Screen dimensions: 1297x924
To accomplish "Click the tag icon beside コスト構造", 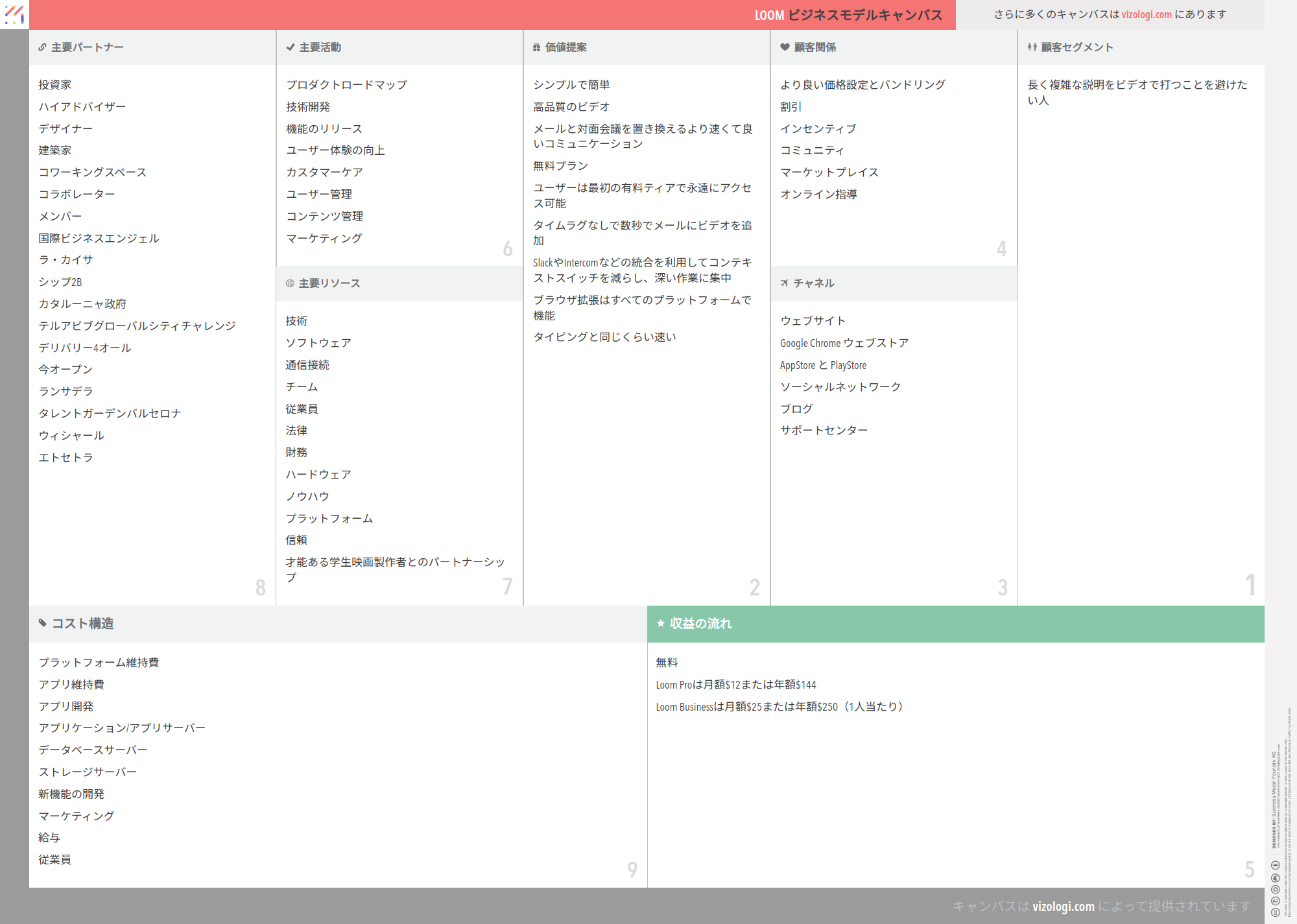I will [x=43, y=623].
